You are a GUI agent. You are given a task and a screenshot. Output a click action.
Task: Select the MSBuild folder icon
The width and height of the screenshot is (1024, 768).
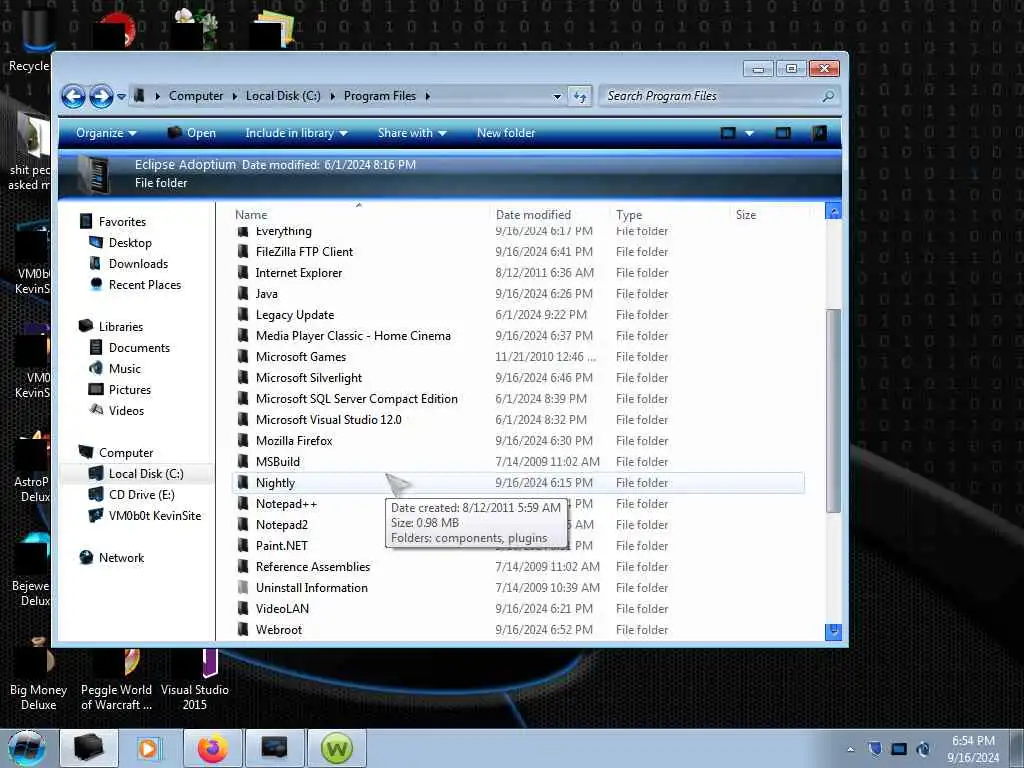click(243, 462)
